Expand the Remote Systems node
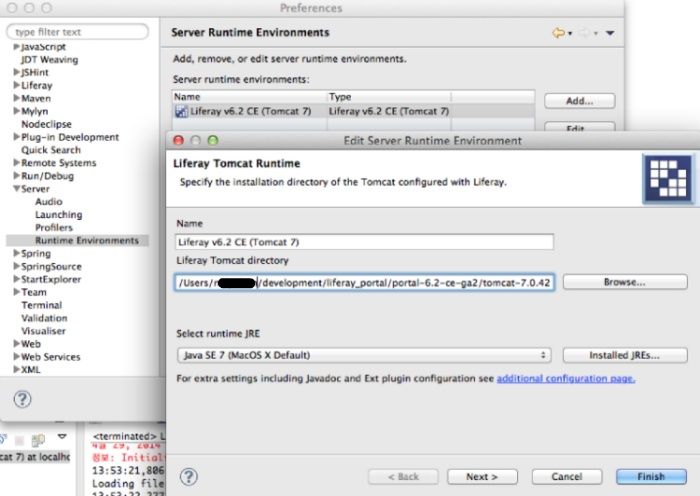 [17, 163]
